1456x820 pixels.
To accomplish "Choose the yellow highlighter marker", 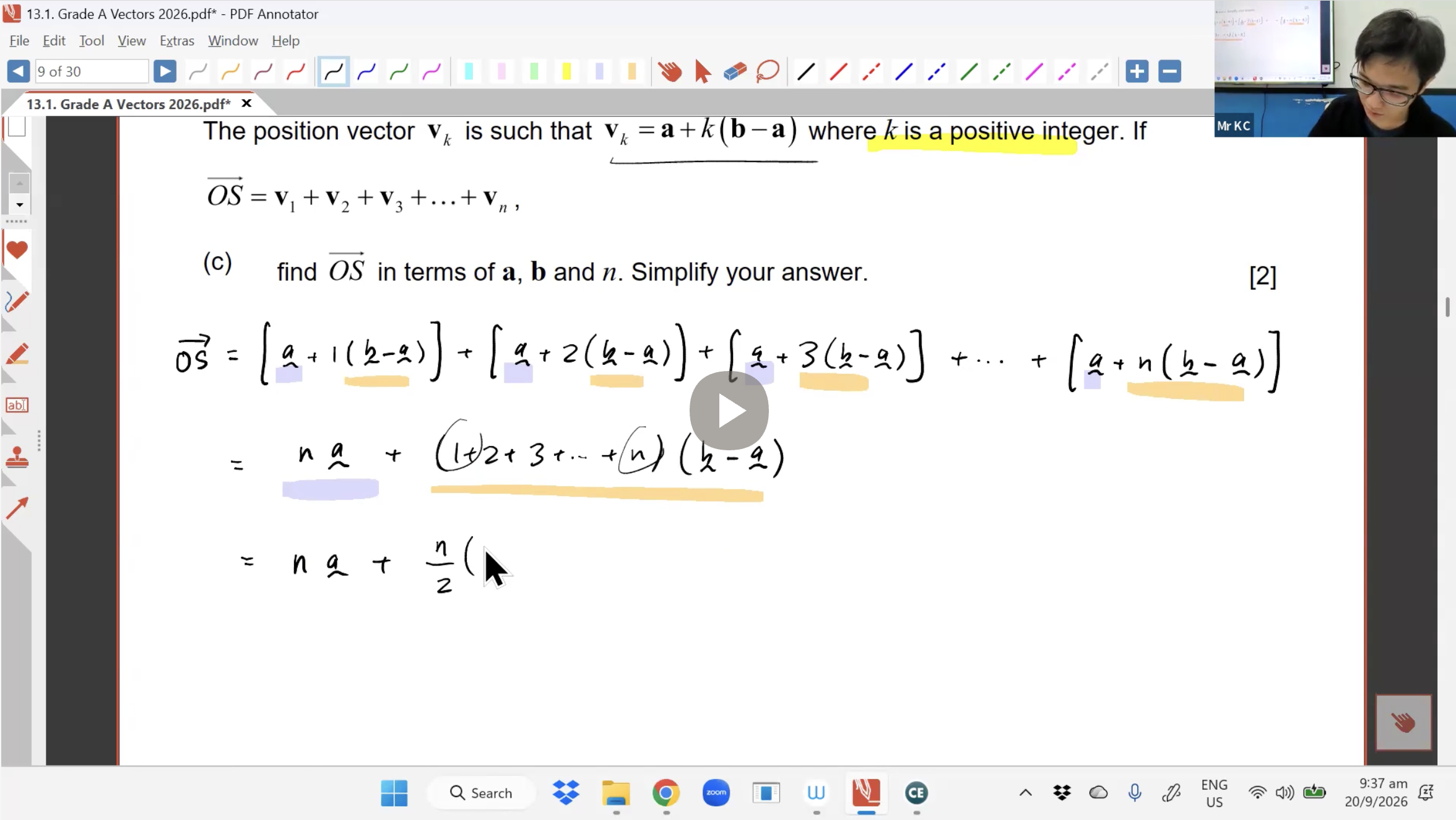I will (566, 72).
